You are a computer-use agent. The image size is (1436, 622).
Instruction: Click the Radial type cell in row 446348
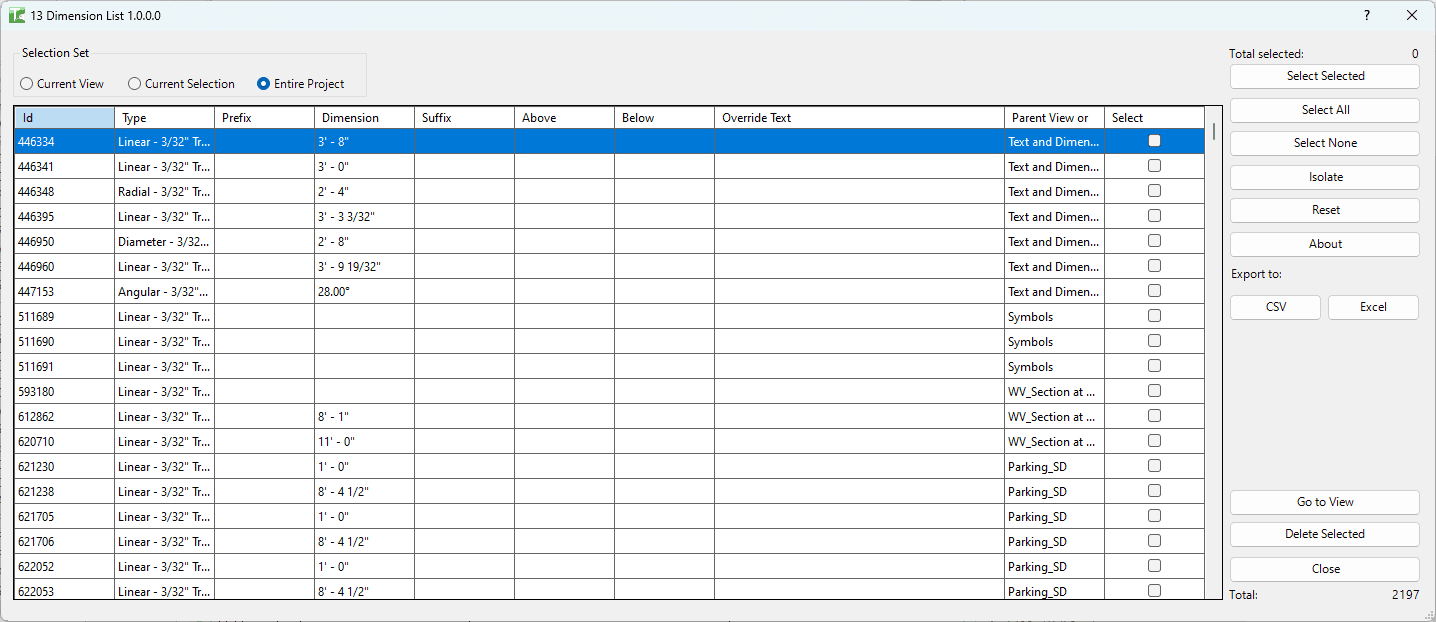pyautogui.click(x=165, y=192)
